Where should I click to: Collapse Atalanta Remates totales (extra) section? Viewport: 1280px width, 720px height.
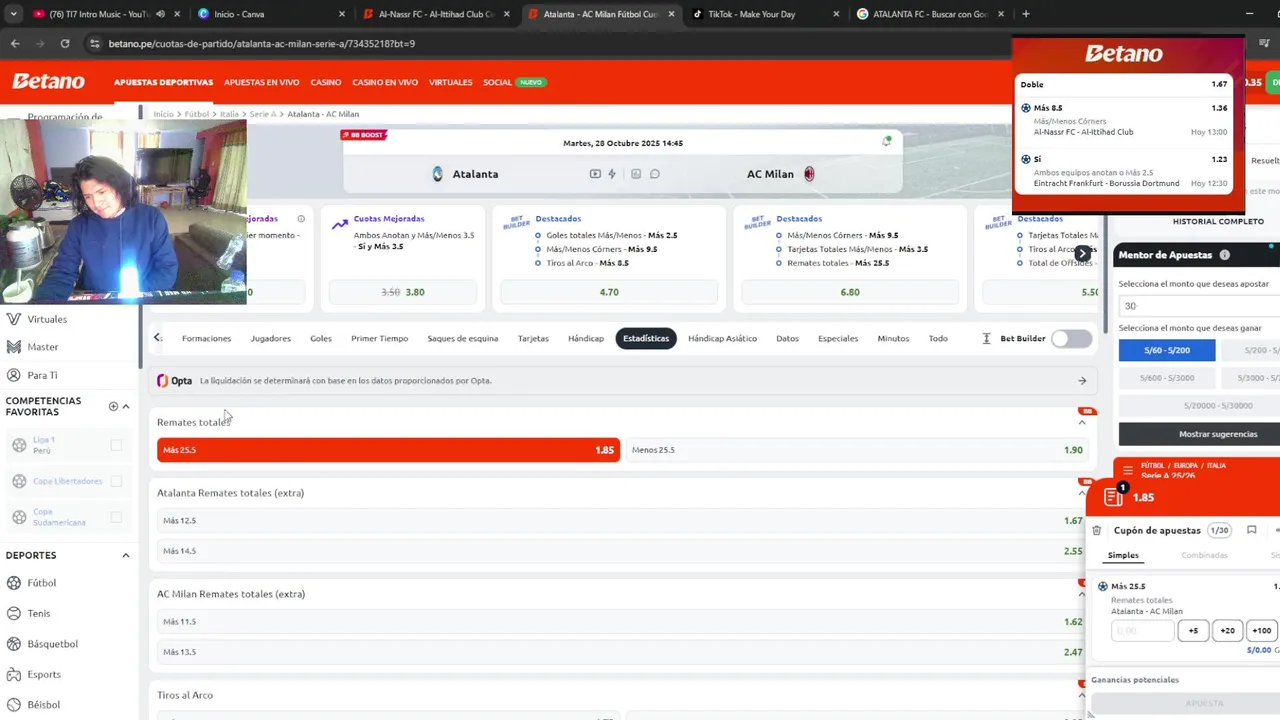click(1082, 493)
